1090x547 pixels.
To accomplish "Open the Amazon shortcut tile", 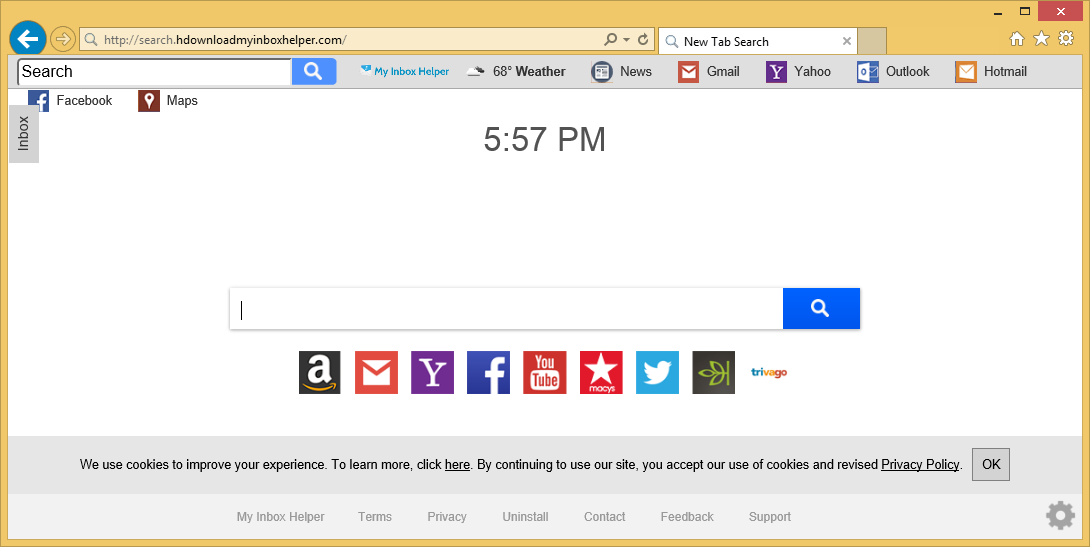I will 320,373.
